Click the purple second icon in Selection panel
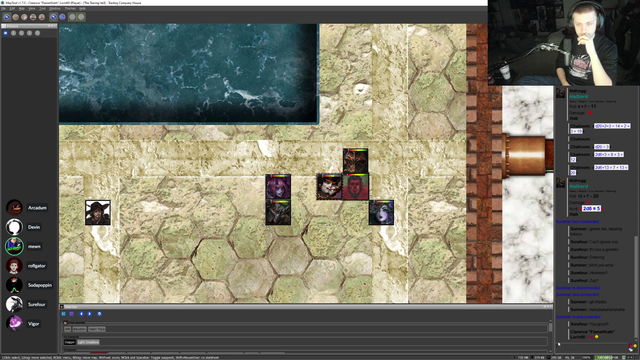This screenshot has width=640, height=360. pyautogui.click(x=71, y=314)
